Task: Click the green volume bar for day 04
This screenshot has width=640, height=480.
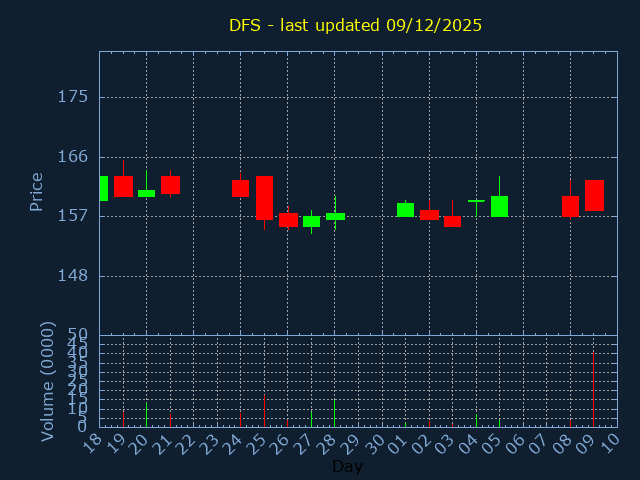Action: pyautogui.click(x=476, y=420)
